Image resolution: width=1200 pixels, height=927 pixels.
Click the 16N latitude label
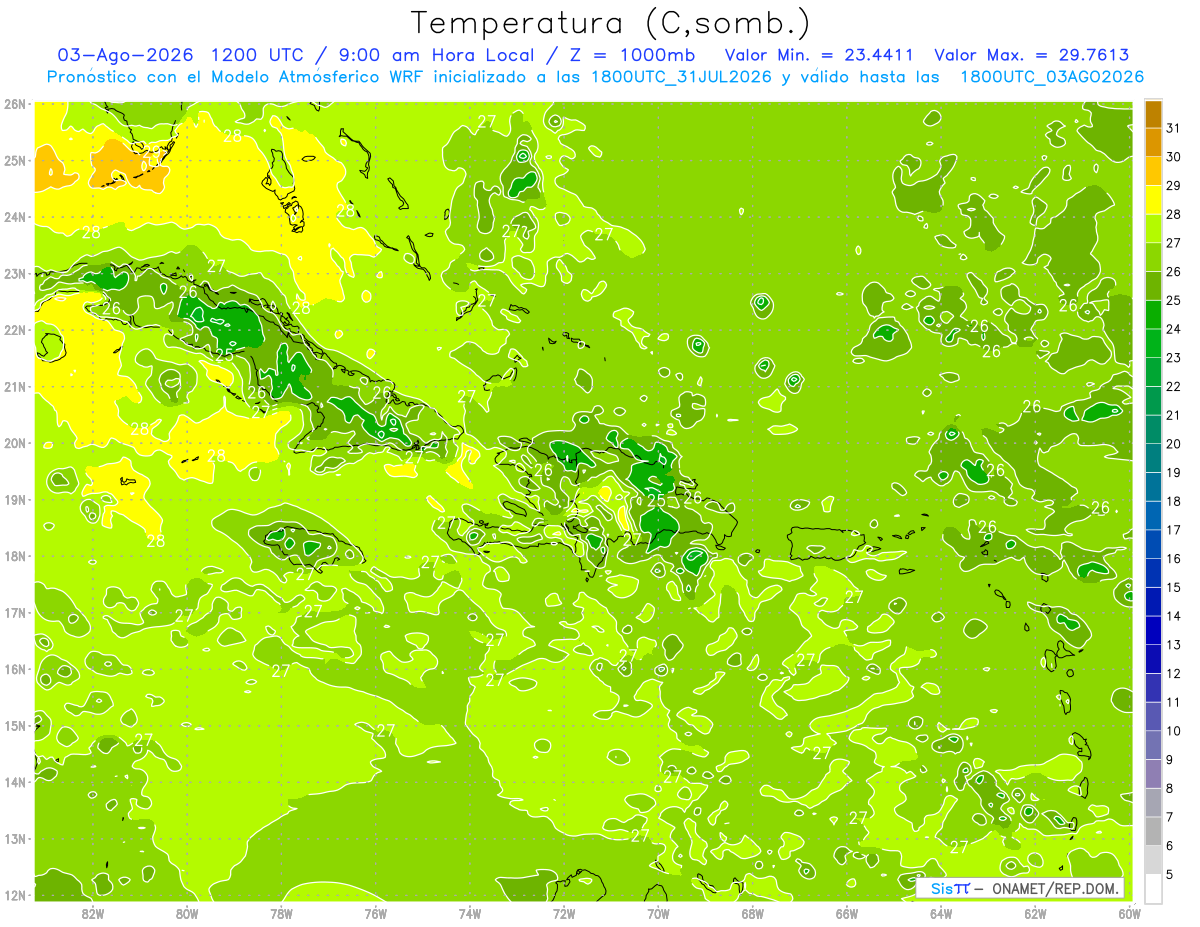click(x=15, y=669)
